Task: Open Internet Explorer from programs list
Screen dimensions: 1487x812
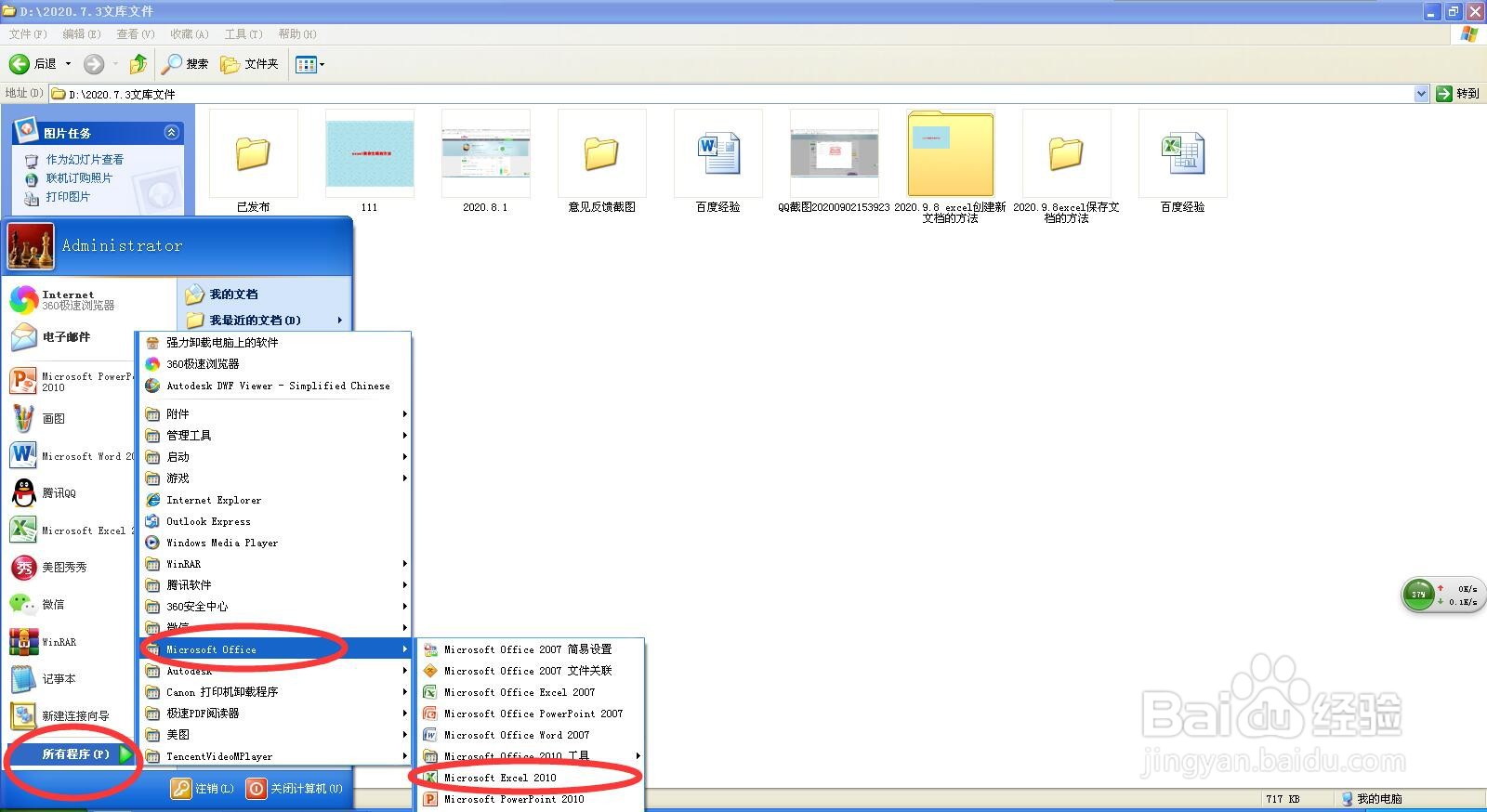Action: [x=275, y=500]
